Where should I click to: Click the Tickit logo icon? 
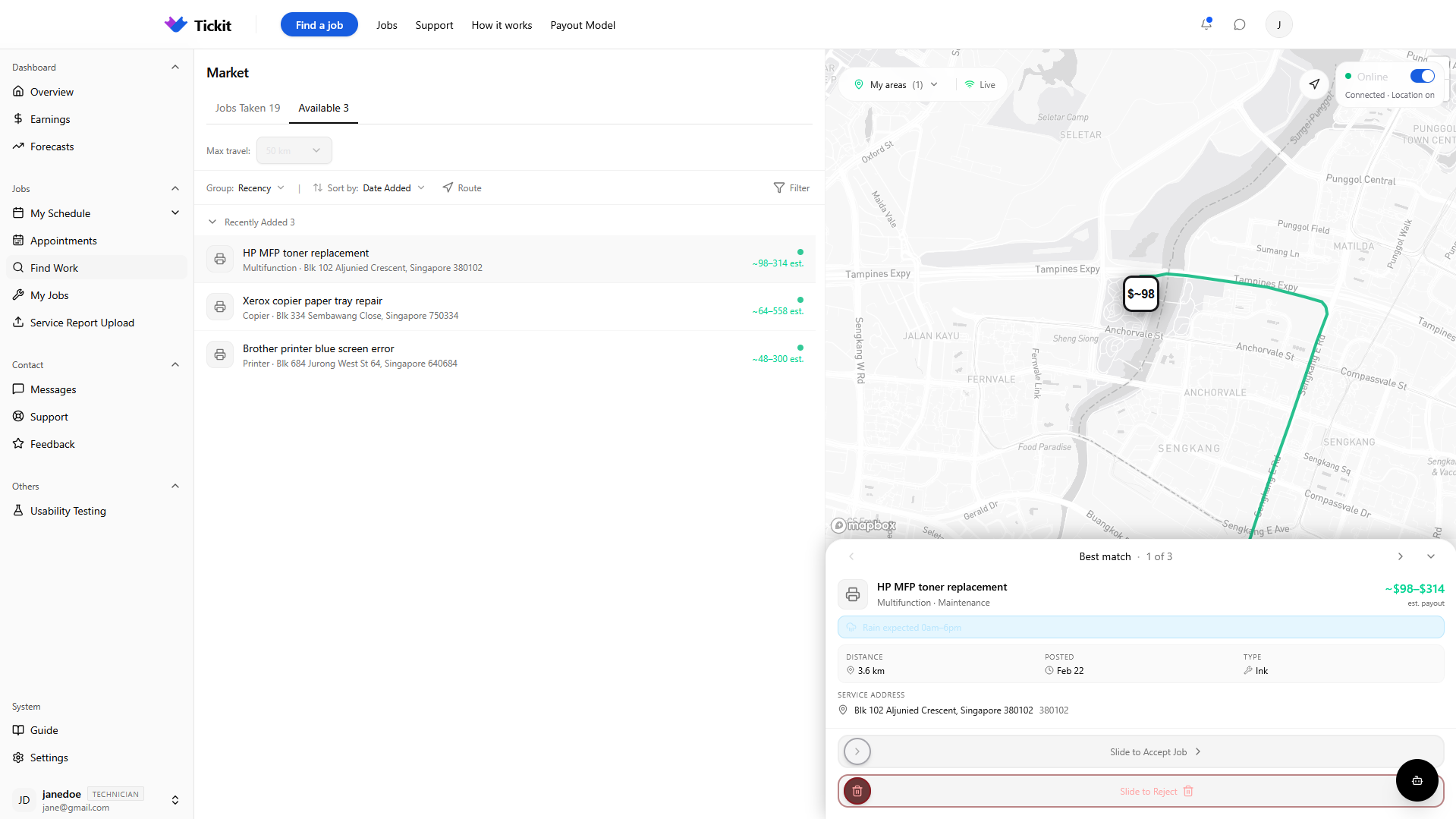click(x=175, y=24)
